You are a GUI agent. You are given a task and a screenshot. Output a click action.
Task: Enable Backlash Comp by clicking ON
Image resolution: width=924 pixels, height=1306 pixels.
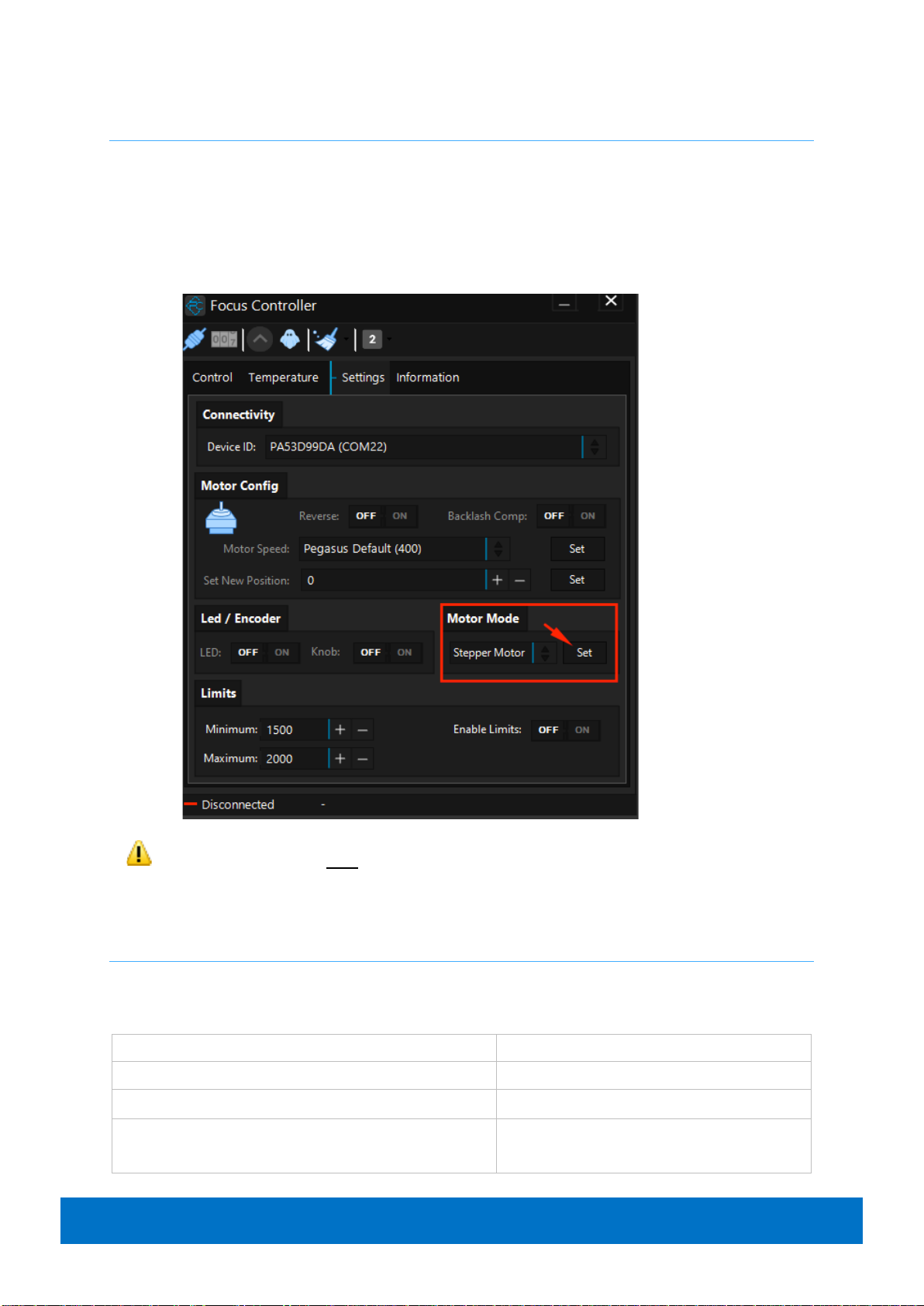click(588, 516)
